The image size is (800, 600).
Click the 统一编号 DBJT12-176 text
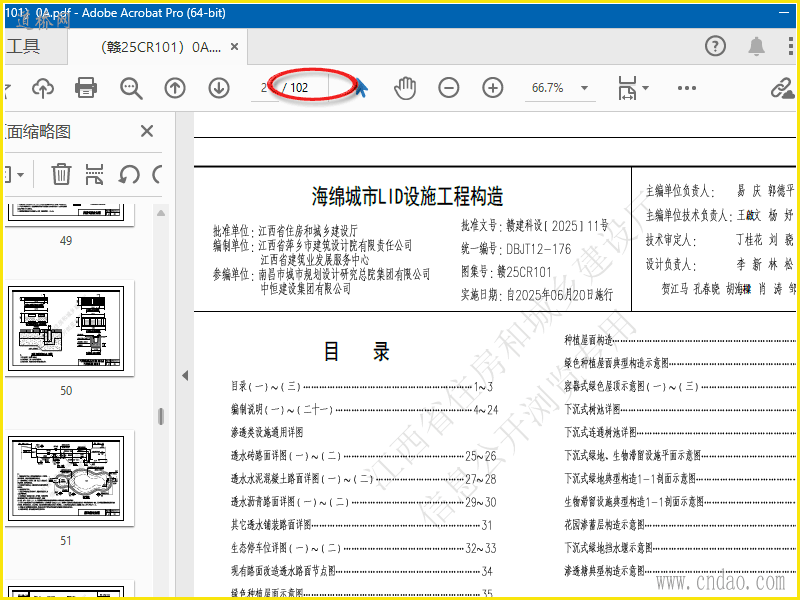click(516, 249)
